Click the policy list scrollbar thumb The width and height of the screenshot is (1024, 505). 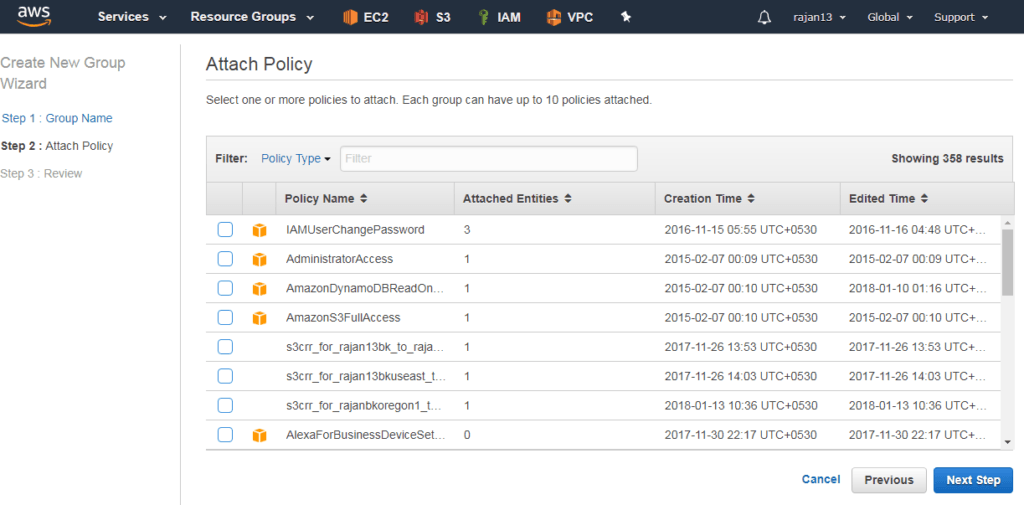click(x=1007, y=262)
